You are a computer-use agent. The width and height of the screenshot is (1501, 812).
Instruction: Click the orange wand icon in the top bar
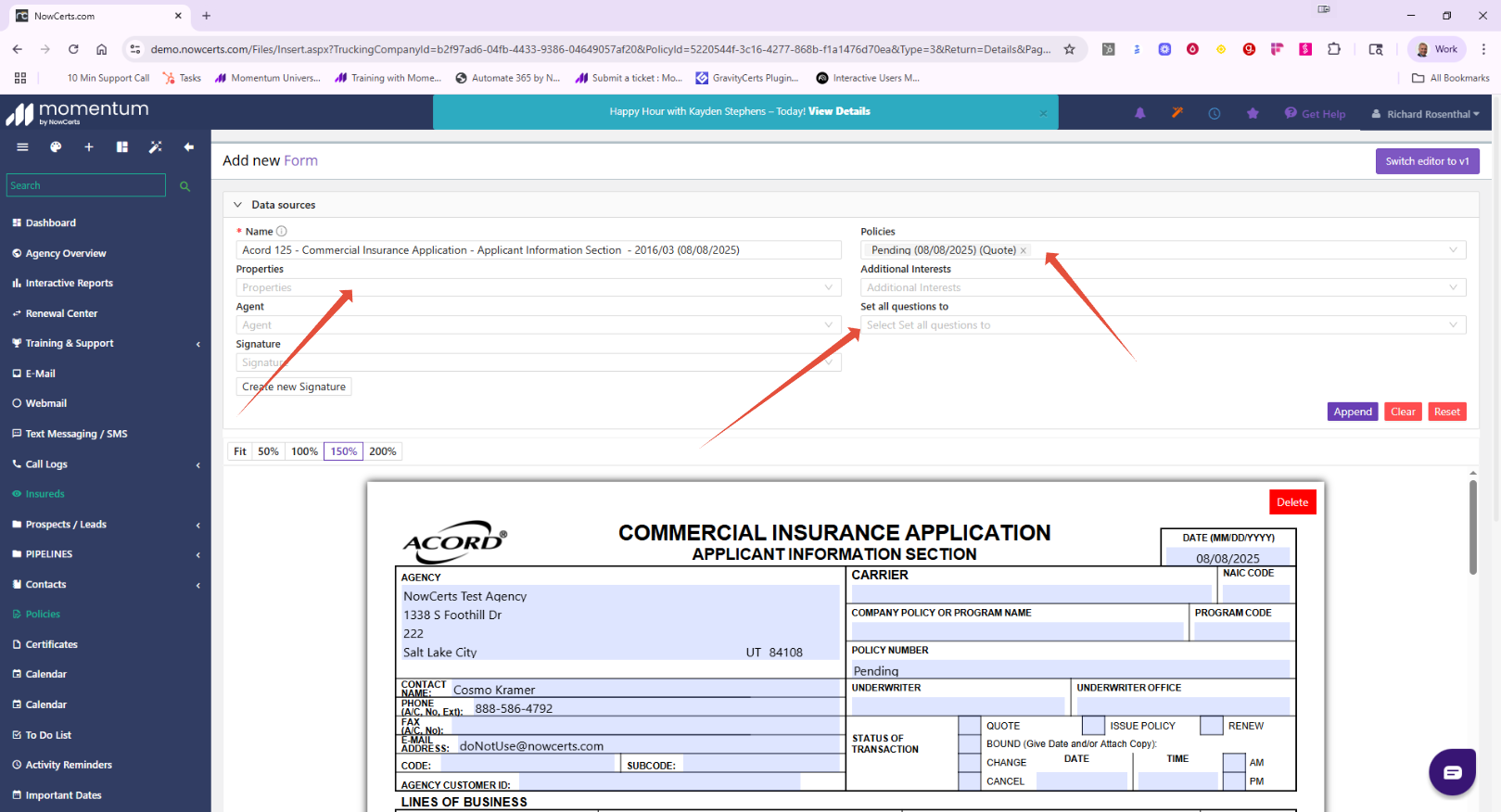pos(1177,113)
